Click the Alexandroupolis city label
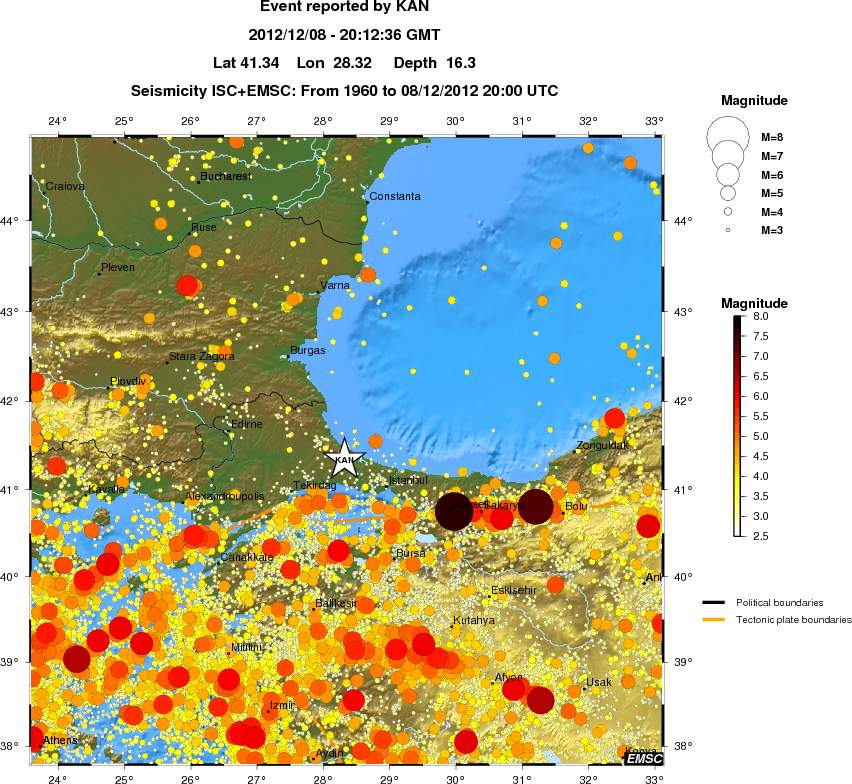852x784 pixels. tap(224, 496)
